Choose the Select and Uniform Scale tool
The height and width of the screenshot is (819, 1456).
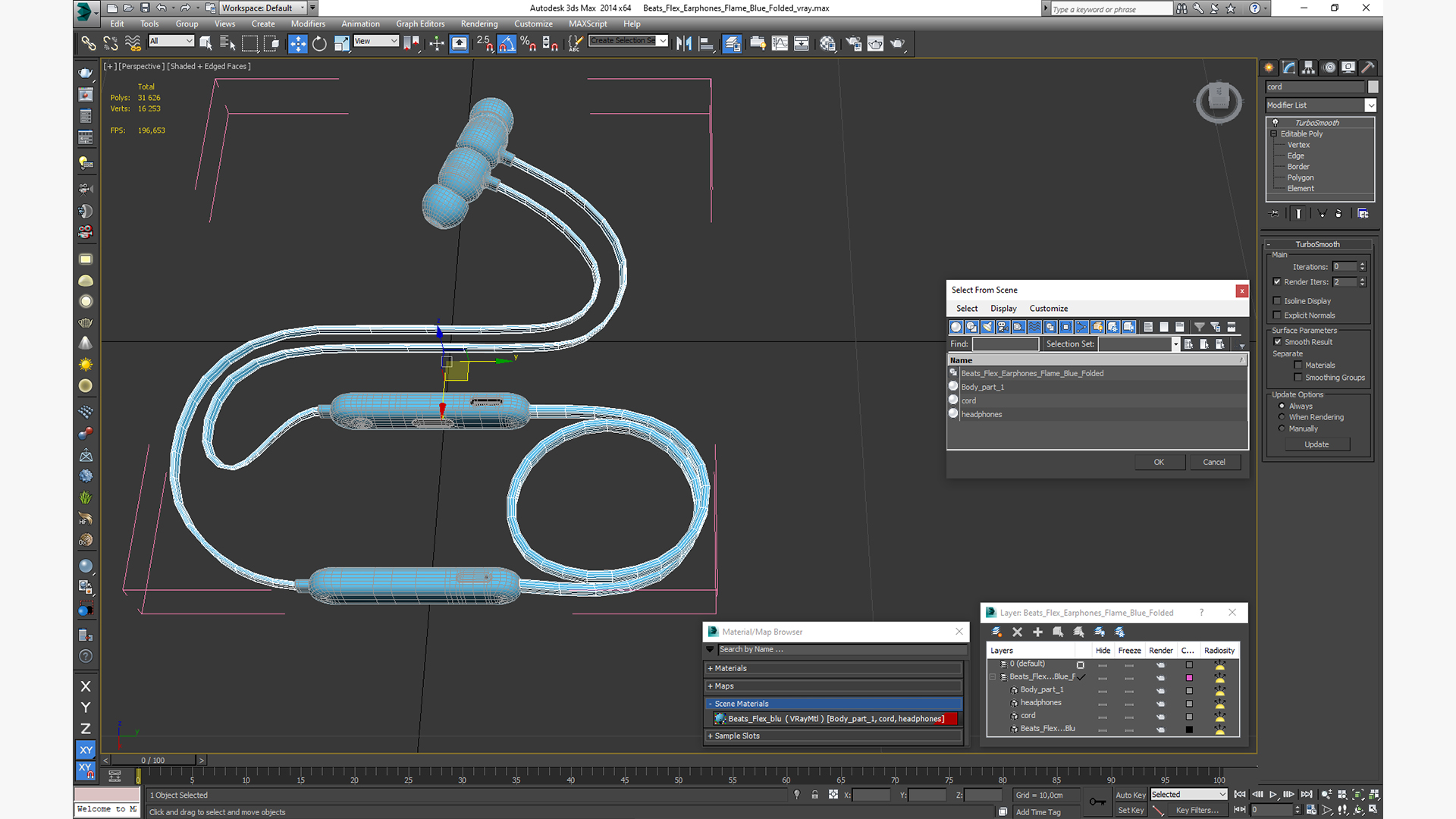(x=341, y=44)
